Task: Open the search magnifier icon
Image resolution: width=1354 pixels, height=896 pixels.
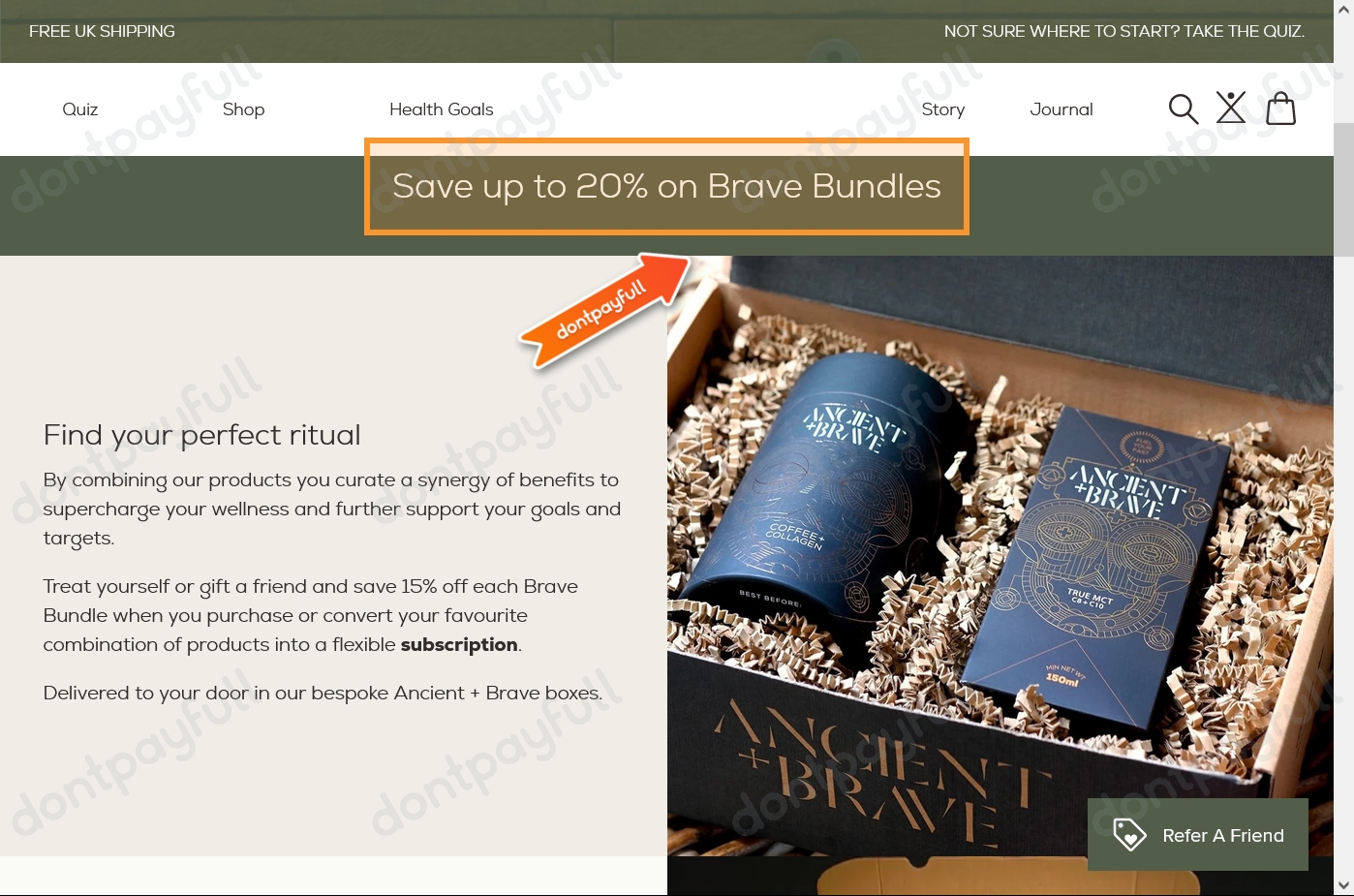Action: [1183, 108]
